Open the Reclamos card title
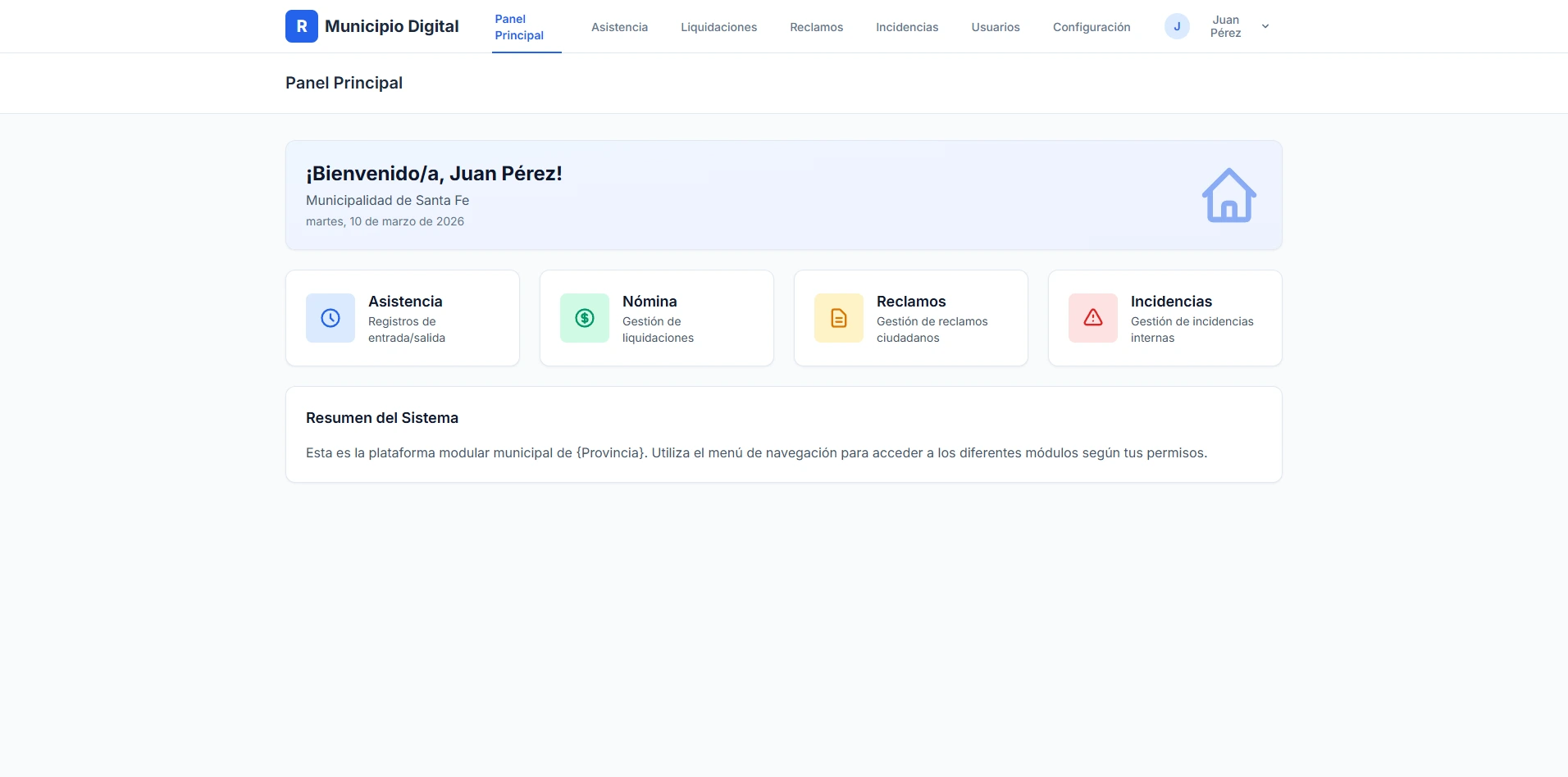The width and height of the screenshot is (1568, 777). [911, 302]
